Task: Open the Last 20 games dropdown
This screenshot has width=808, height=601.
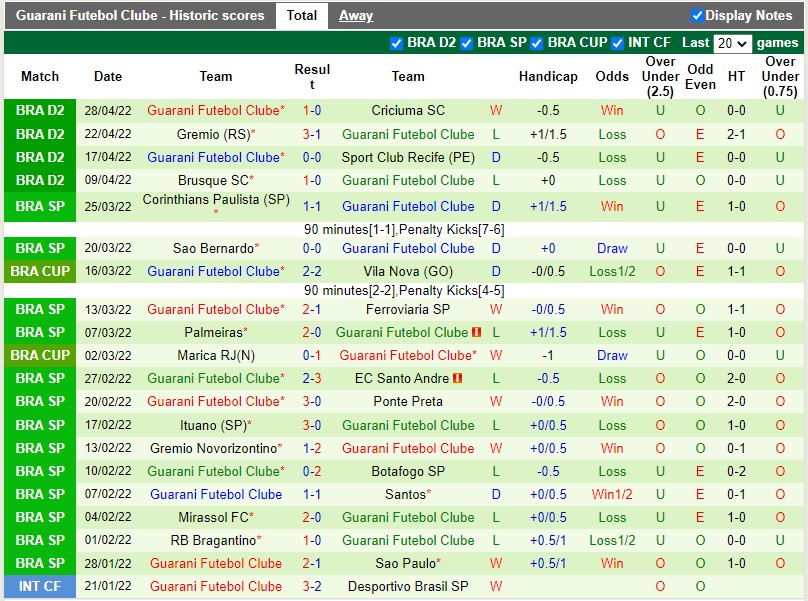Action: (x=732, y=43)
